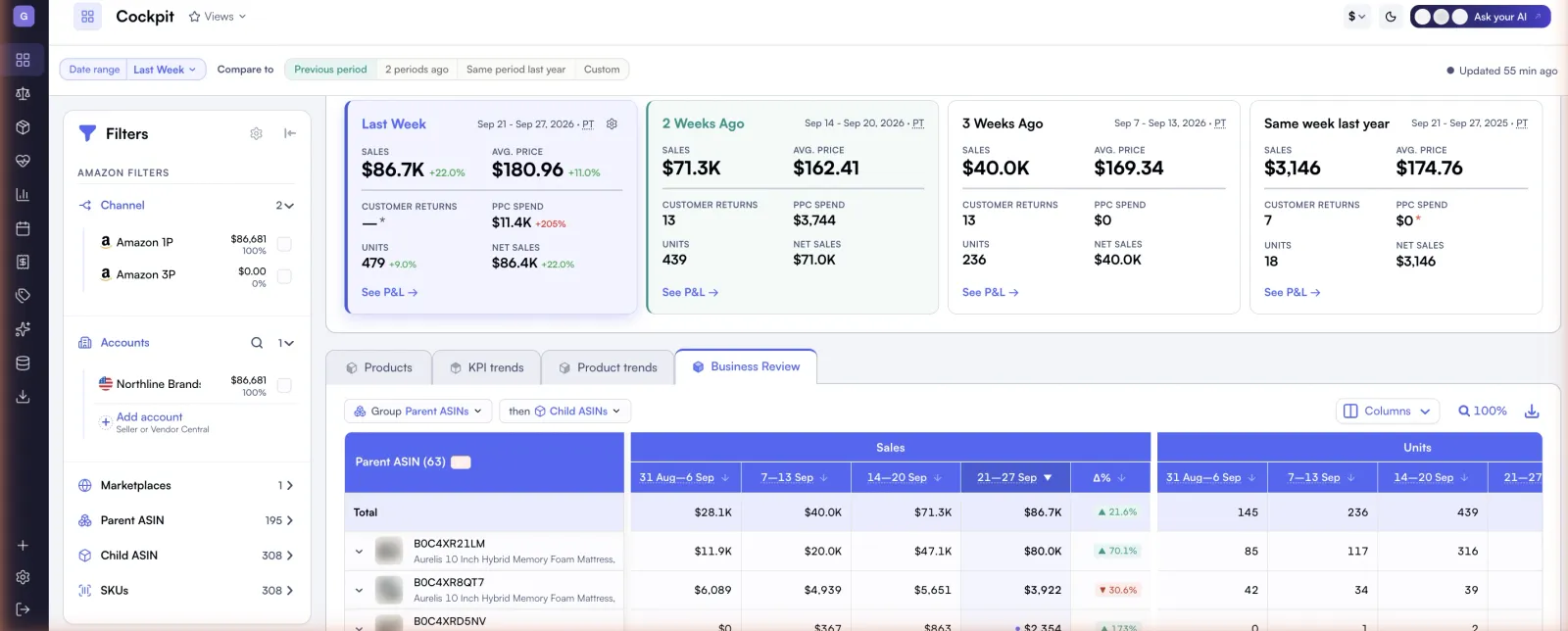Click the logout icon in sidebar
Image resolution: width=1568 pixels, height=631 pixels.
pos(24,609)
